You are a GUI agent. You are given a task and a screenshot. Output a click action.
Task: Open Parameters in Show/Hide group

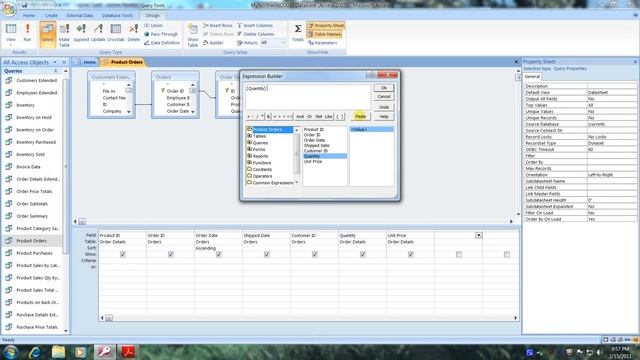pyautogui.click(x=322, y=42)
